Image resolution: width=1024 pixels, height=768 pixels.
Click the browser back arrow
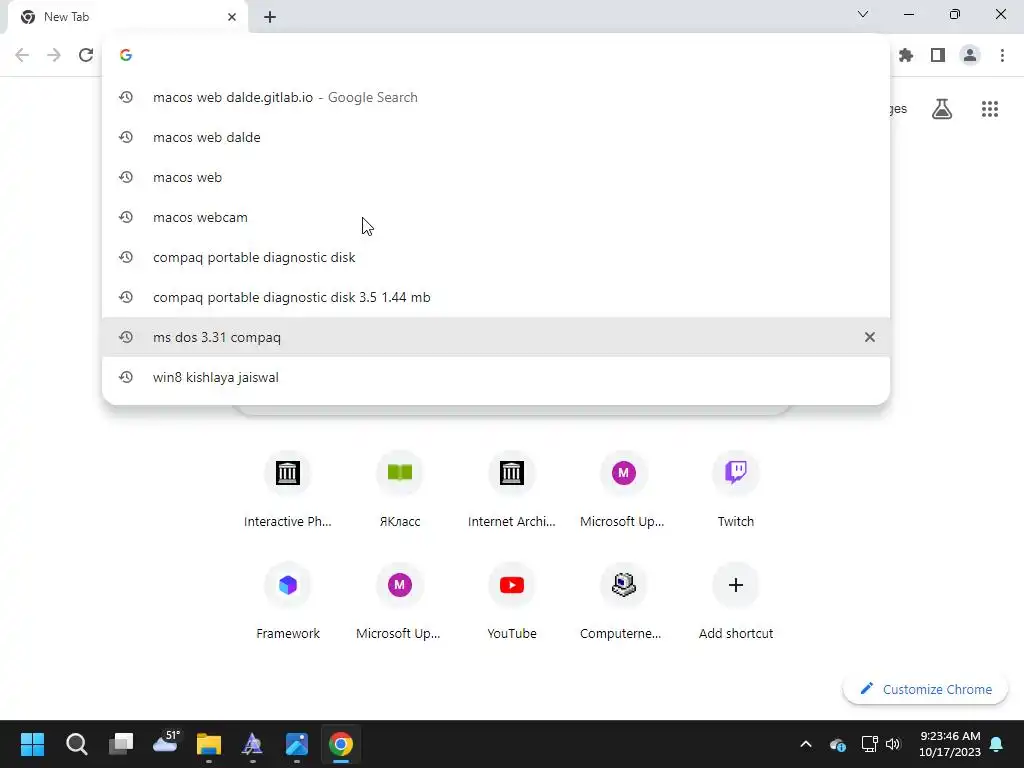22,55
